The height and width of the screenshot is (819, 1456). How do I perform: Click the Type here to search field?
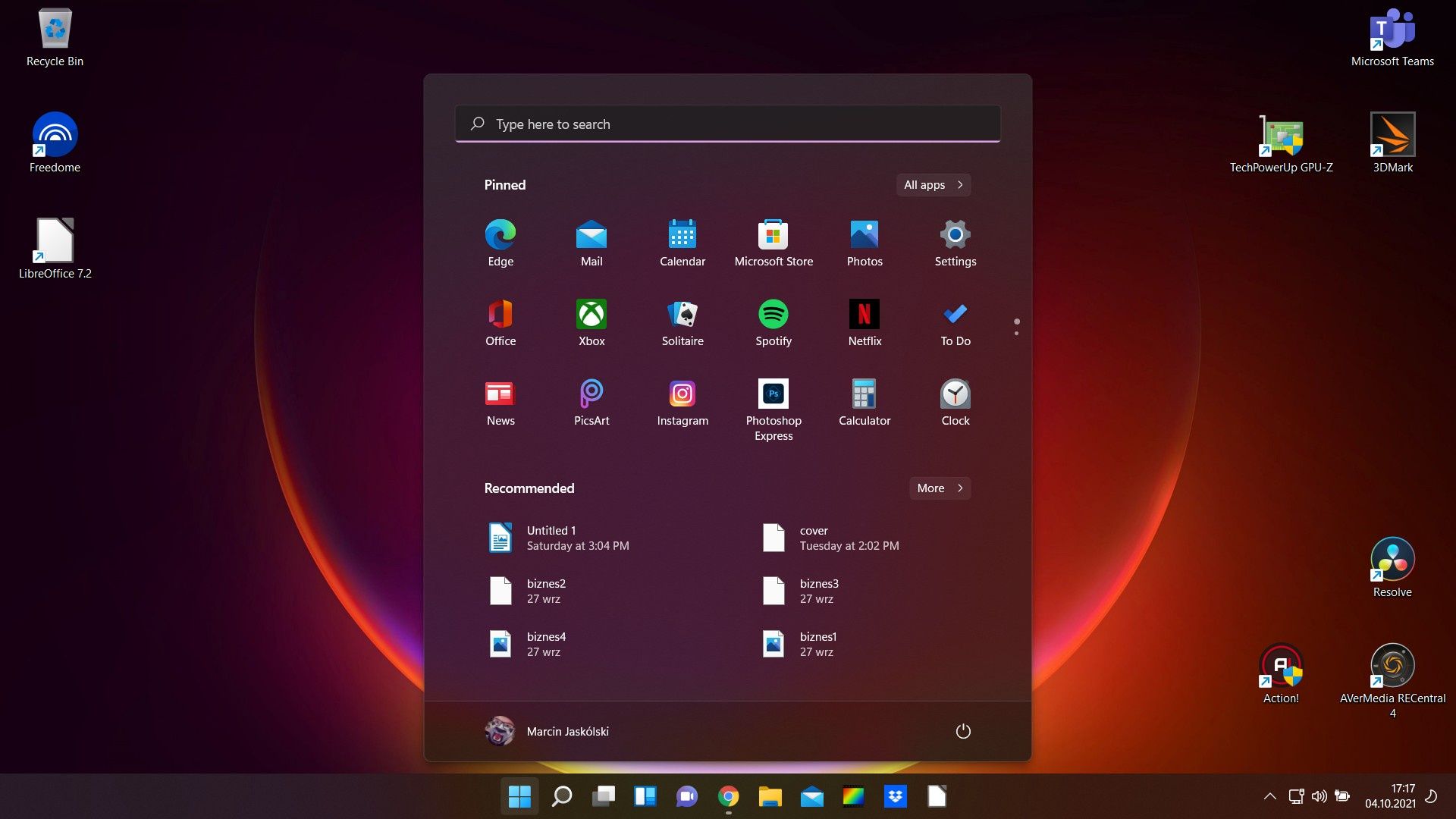[728, 124]
